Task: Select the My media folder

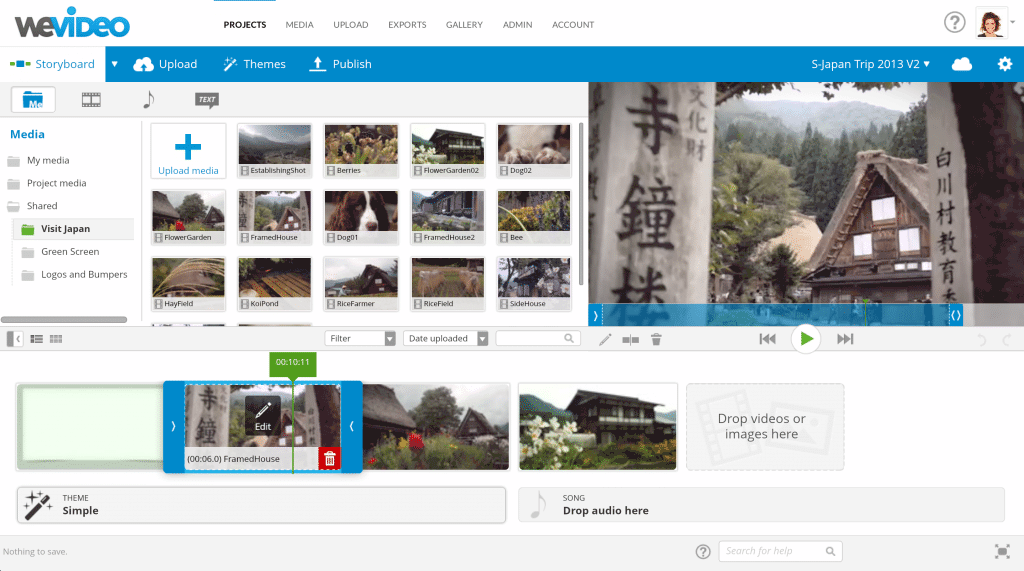Action: click(x=48, y=161)
